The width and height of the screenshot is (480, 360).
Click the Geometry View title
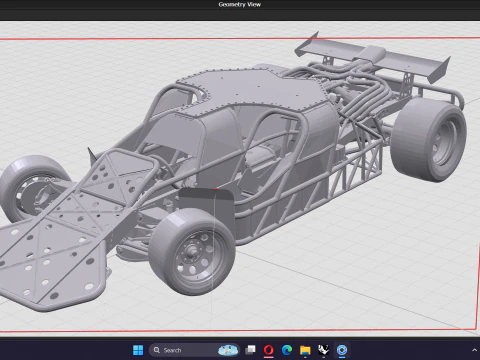pos(240,4)
